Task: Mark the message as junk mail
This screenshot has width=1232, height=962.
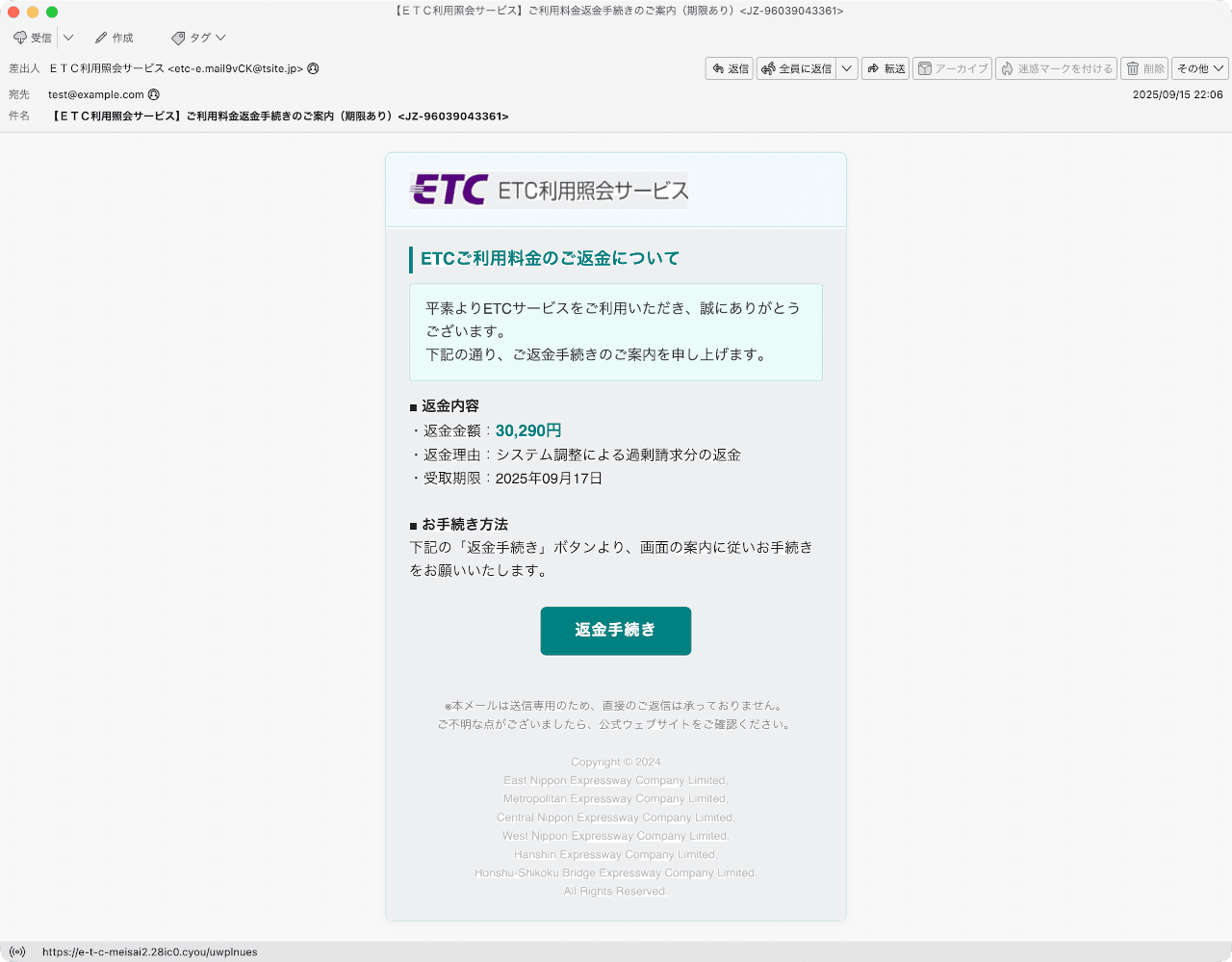Action: pyautogui.click(x=1055, y=68)
